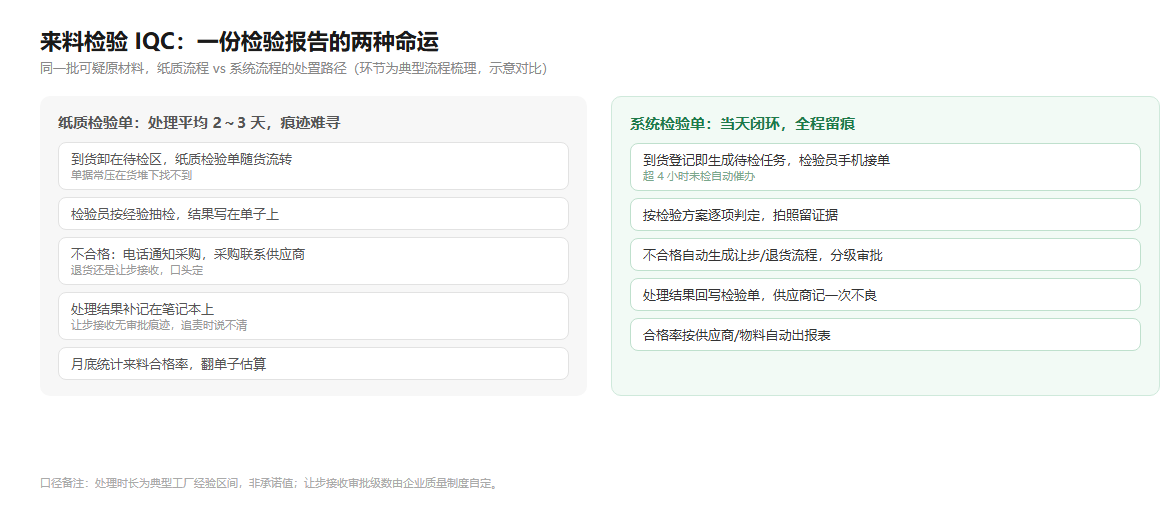Click the note 让步接收无审批痕迹，追责时说不清
Image resolution: width=1166 pixels, height=506 pixels.
[159, 325]
